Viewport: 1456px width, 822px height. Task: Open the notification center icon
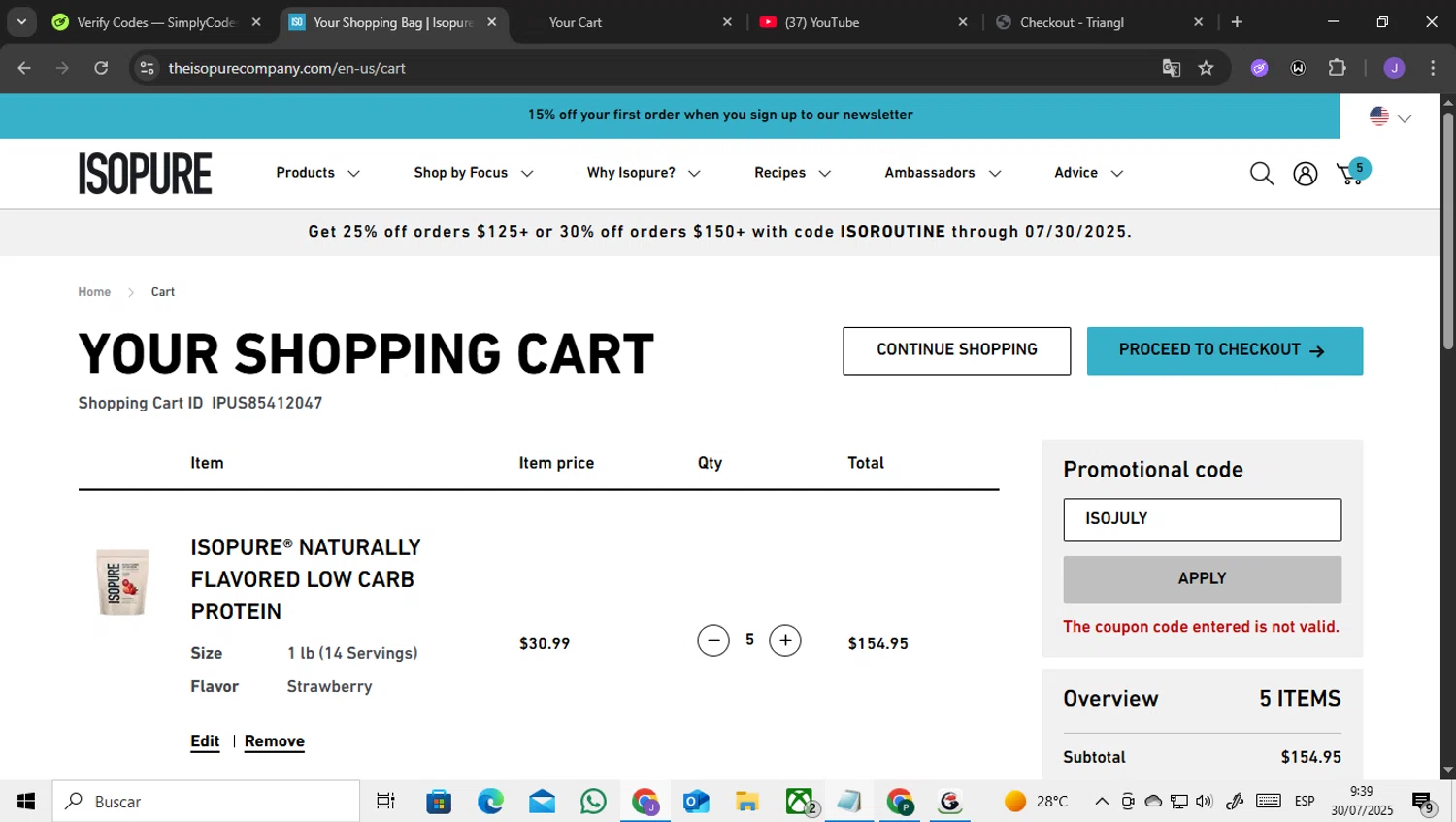tap(1424, 803)
